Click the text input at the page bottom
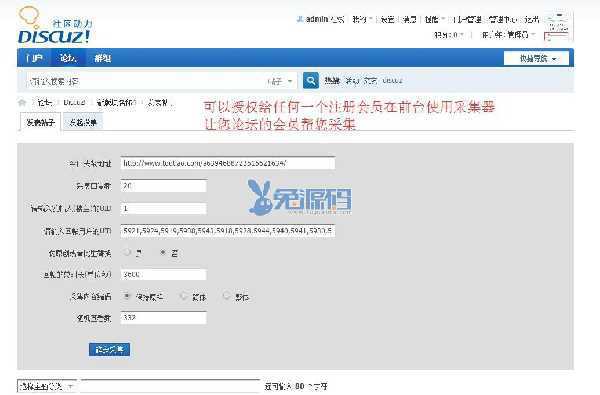This screenshot has height=395, width=600. click(170, 386)
